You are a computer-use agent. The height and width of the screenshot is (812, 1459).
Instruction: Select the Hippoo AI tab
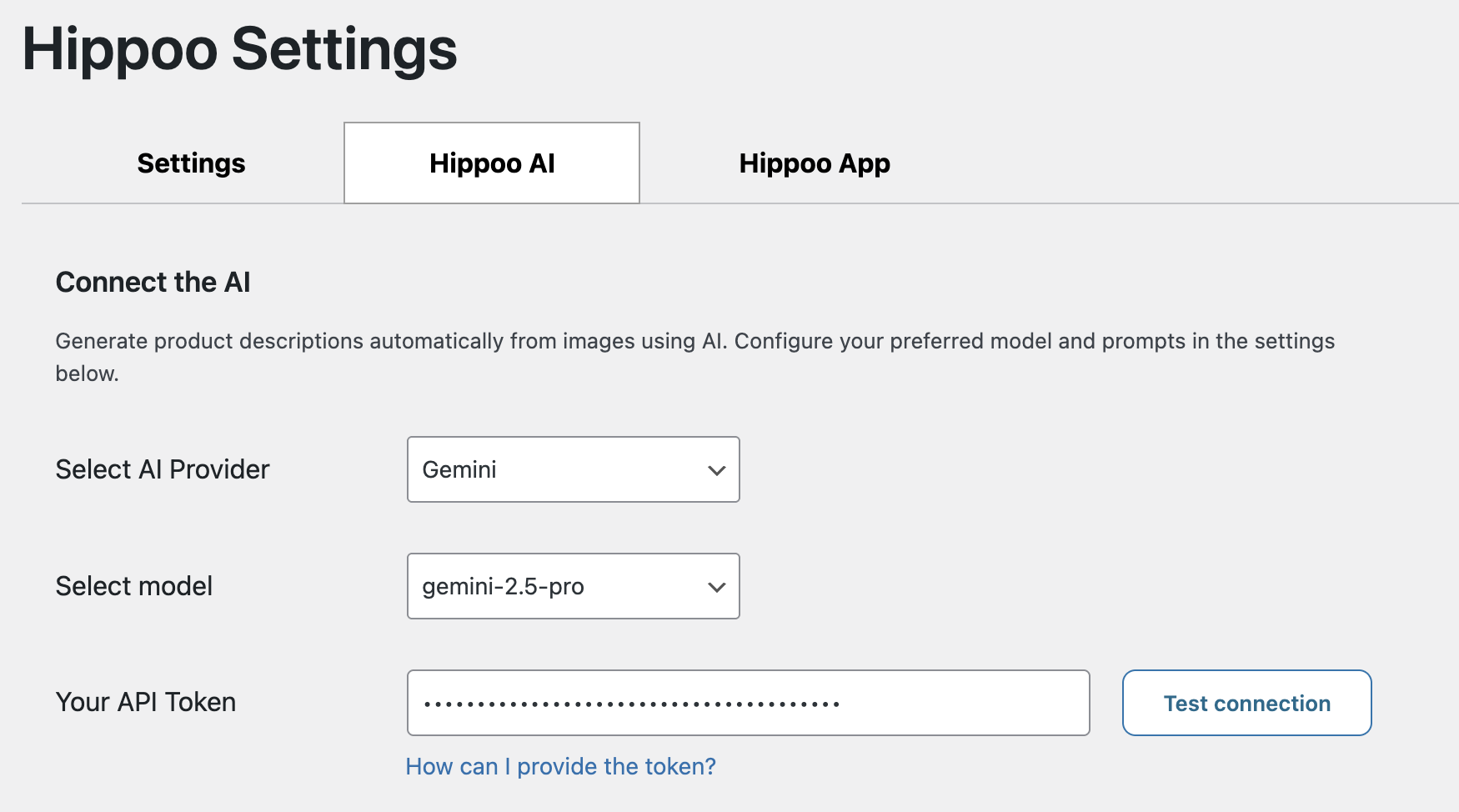point(492,163)
